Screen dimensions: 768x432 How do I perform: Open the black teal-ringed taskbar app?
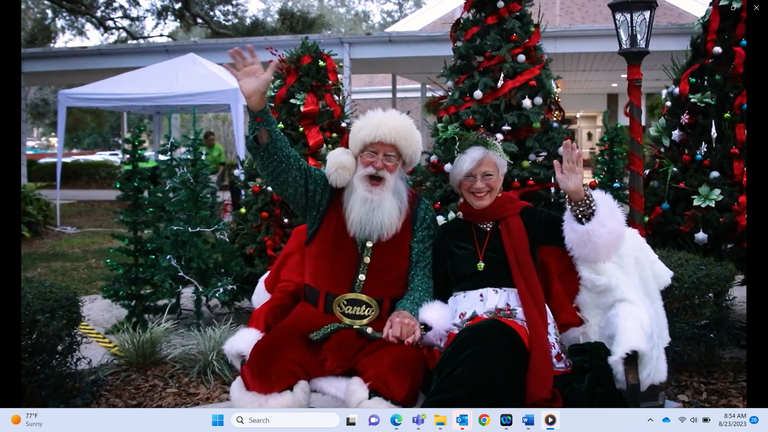pyautogui.click(x=506, y=420)
